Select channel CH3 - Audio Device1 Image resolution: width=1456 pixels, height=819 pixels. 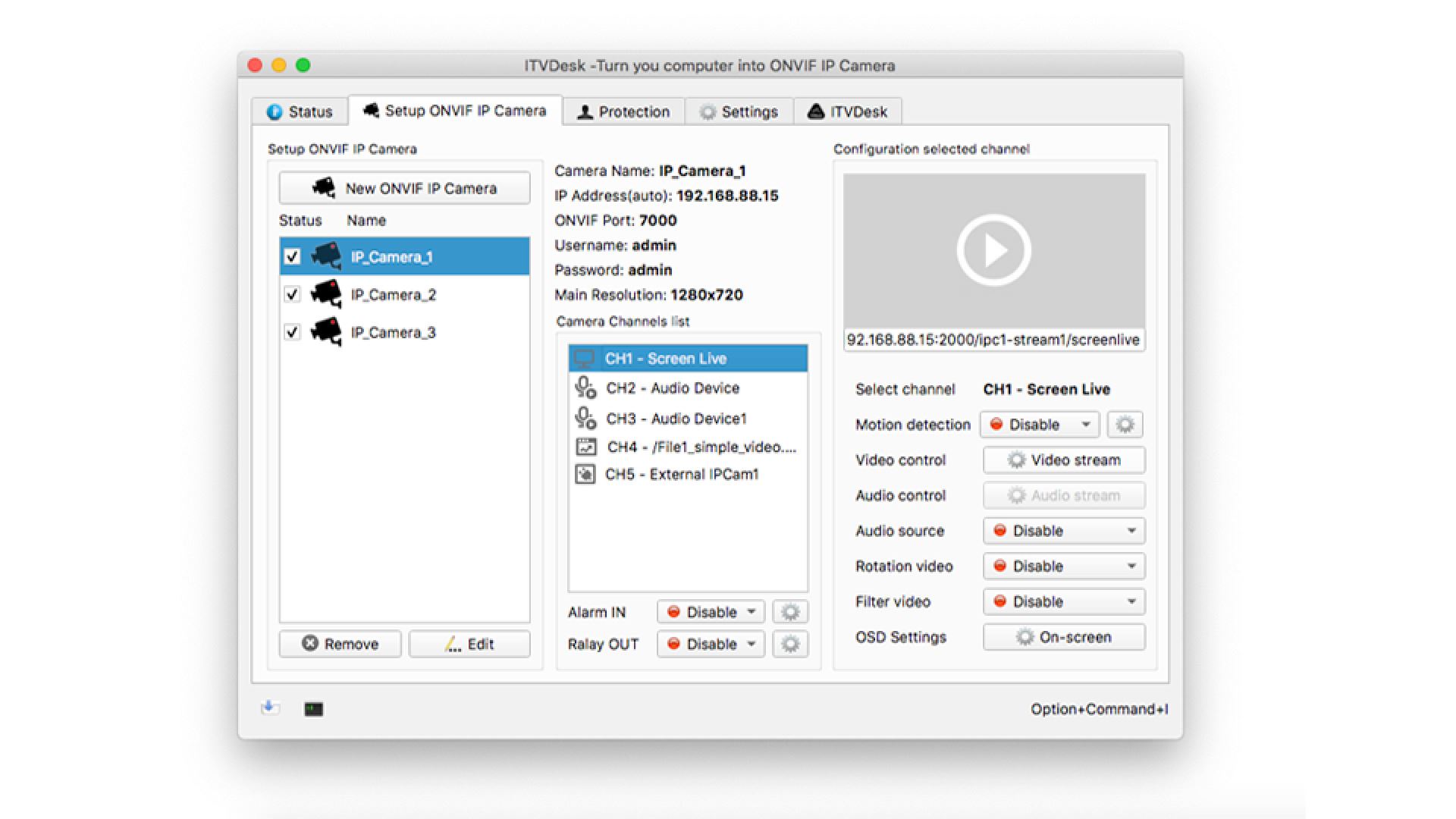click(x=688, y=418)
